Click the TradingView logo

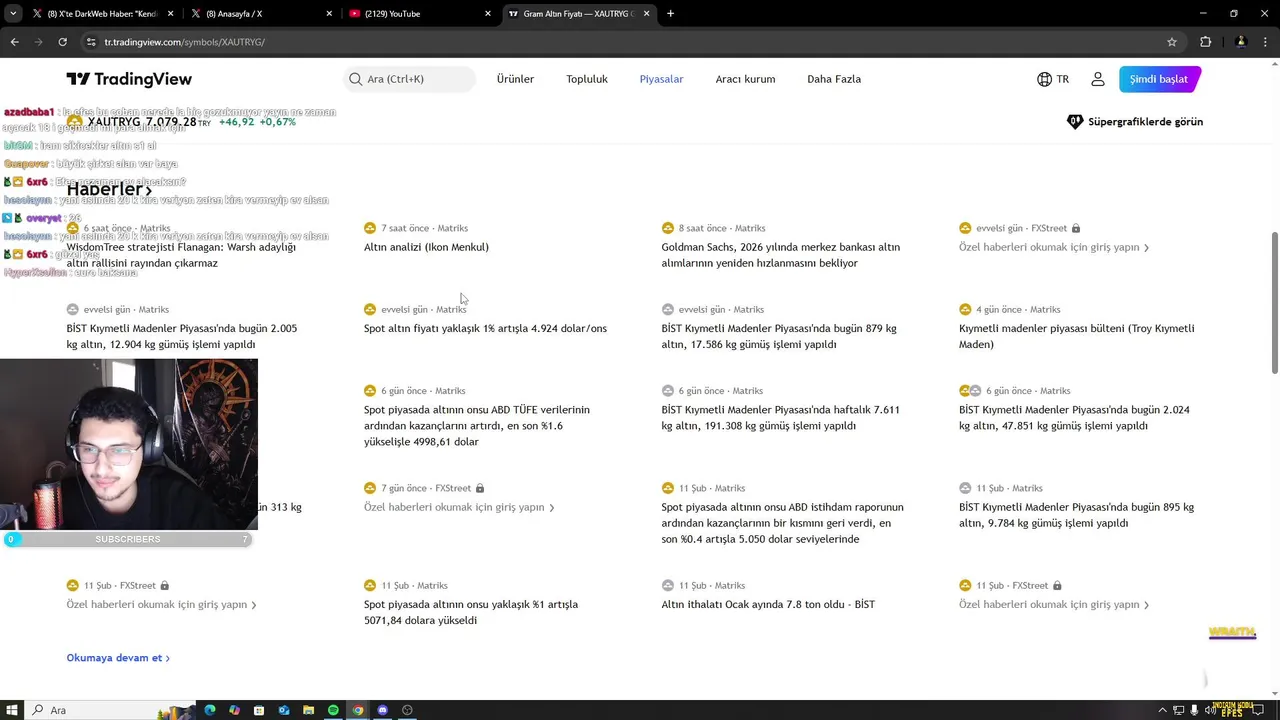click(x=129, y=79)
